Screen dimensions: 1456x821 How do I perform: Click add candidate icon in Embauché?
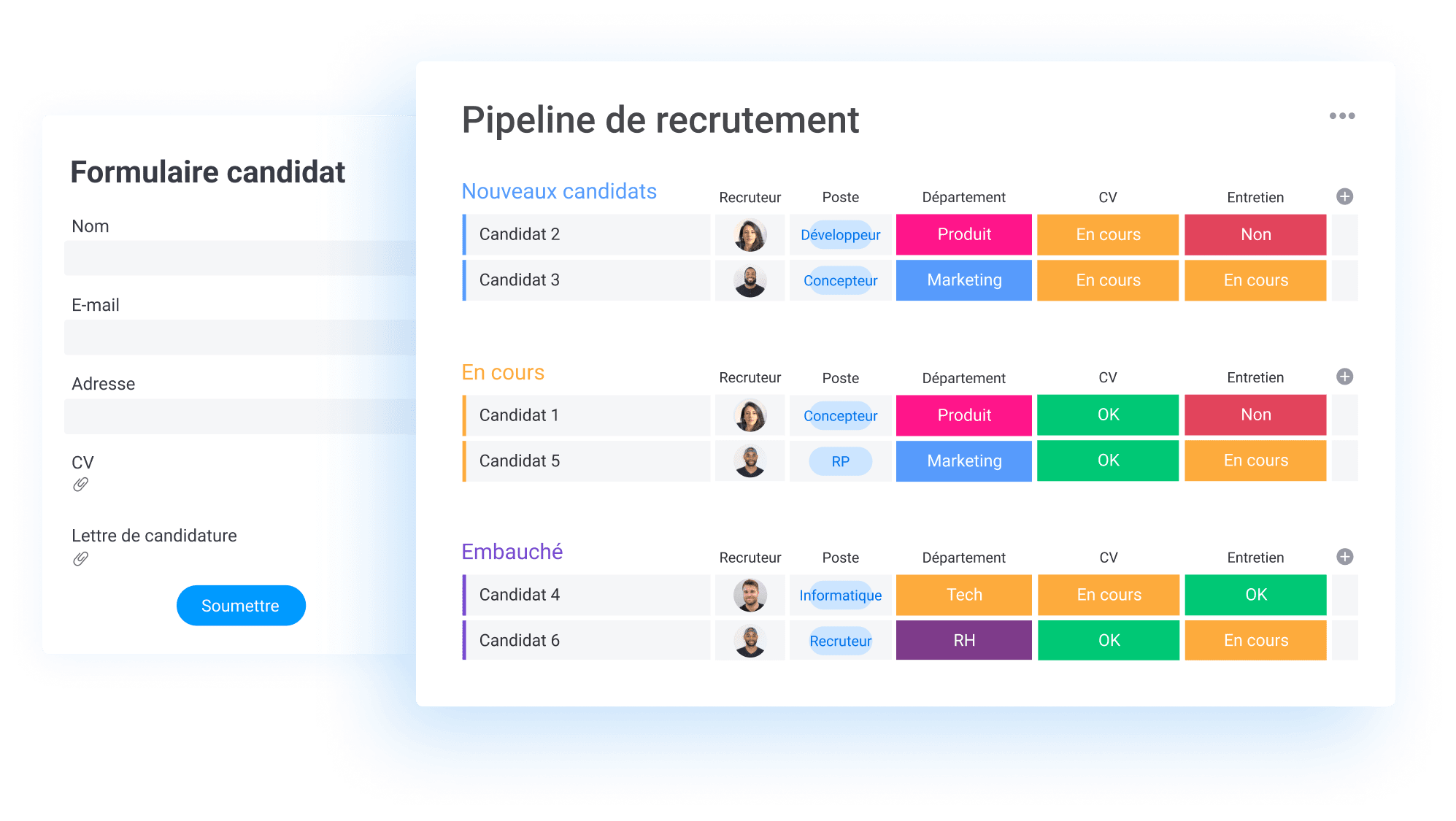(1345, 557)
